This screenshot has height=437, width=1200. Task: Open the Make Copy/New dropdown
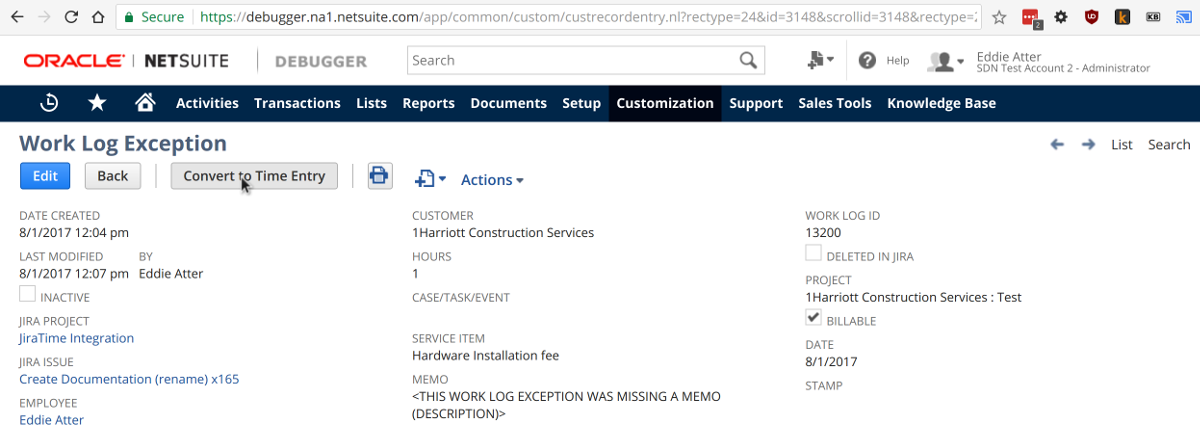coord(430,179)
